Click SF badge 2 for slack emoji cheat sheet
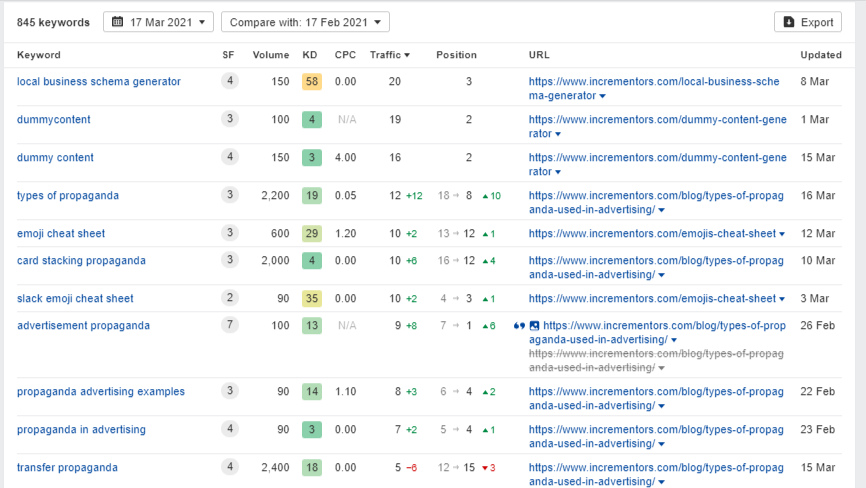866x488 pixels. [230, 298]
